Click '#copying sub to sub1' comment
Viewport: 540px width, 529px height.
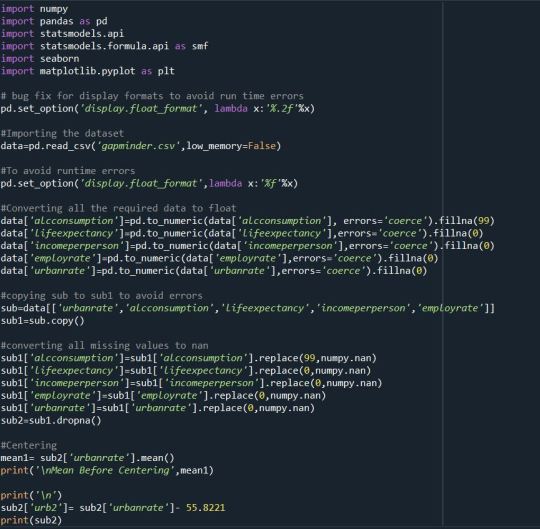102,295
